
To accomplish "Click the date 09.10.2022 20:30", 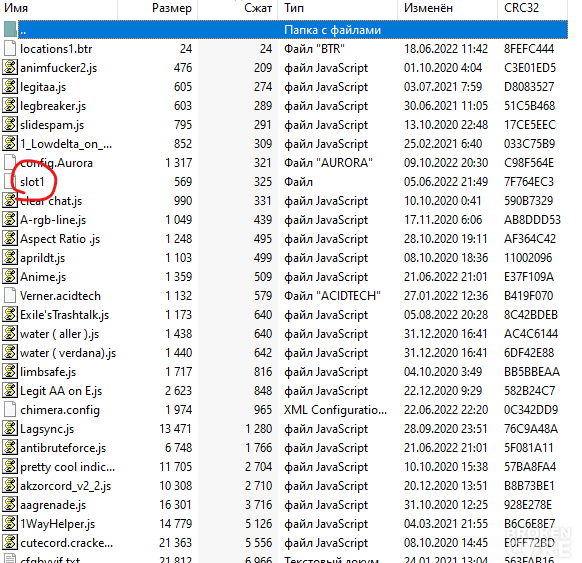I will click(446, 163).
